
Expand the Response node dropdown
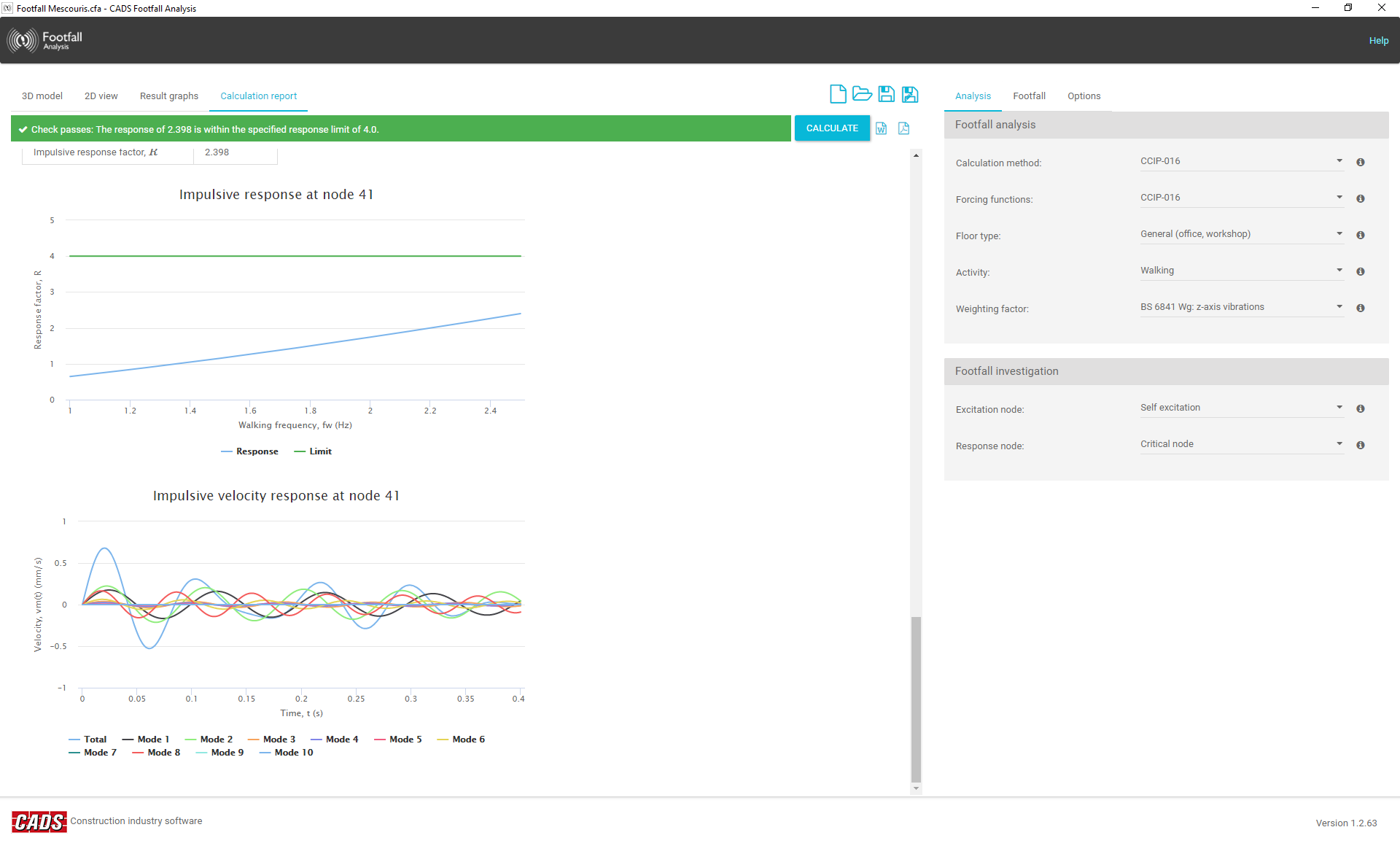point(1339,444)
